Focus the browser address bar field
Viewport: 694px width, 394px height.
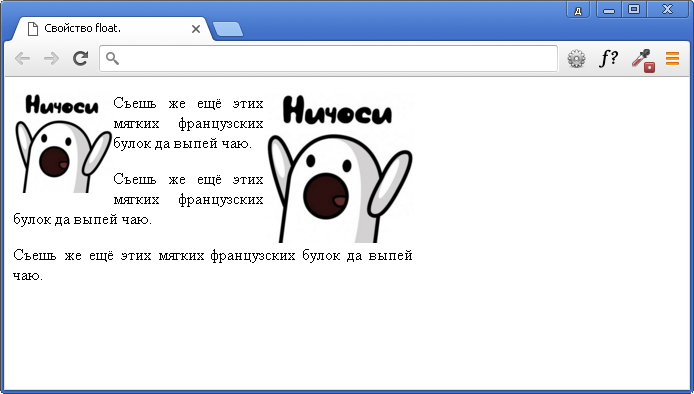[328, 58]
